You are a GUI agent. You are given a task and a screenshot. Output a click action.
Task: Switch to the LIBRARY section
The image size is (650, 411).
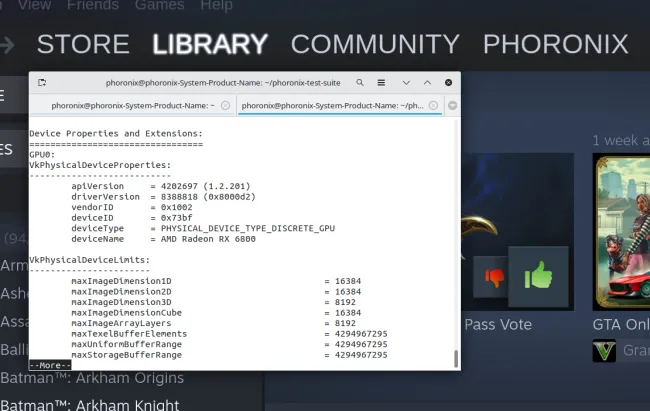(x=210, y=44)
